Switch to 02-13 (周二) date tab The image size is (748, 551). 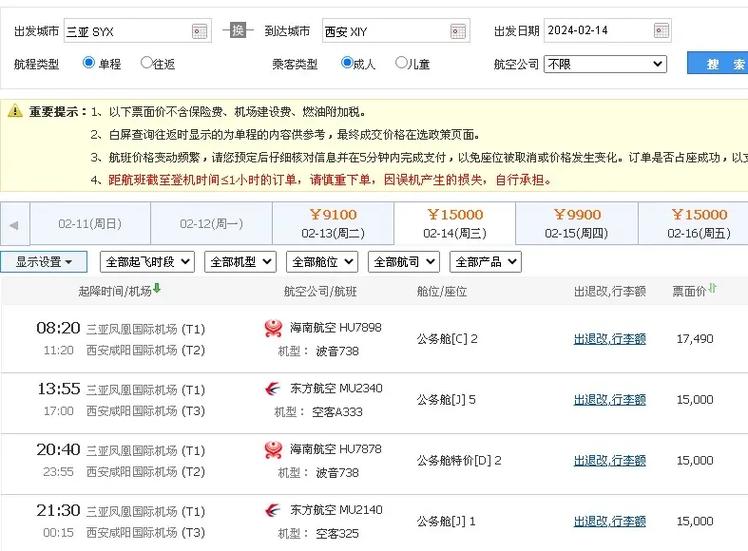coord(332,223)
